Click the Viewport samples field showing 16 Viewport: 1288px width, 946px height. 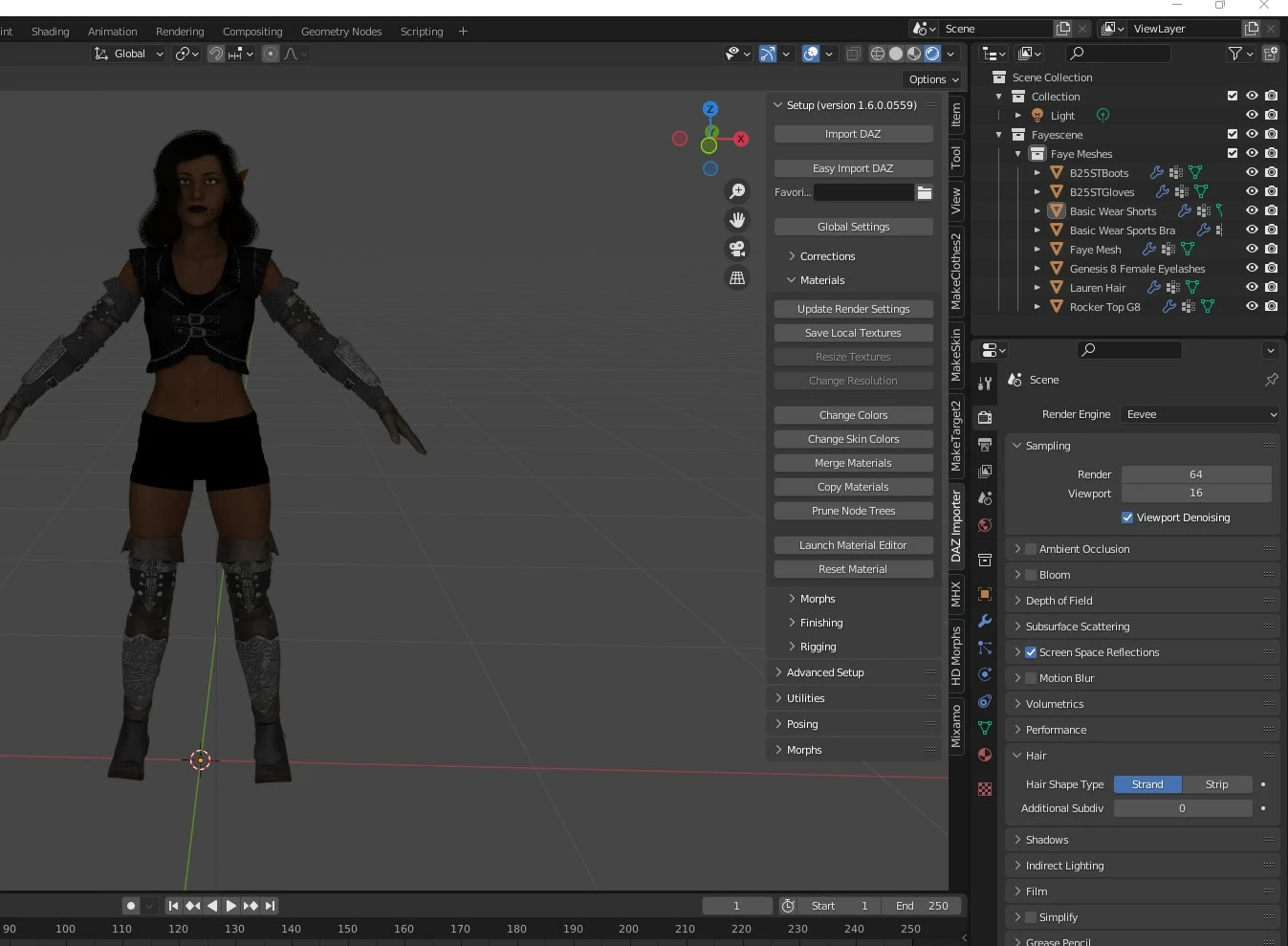click(1196, 493)
